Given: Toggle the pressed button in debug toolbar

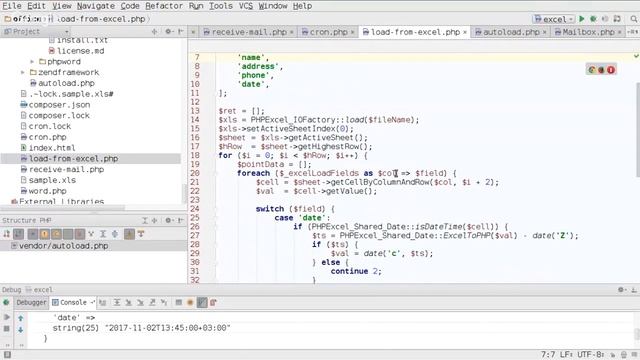Looking at the screenshot, I should coord(202,302).
